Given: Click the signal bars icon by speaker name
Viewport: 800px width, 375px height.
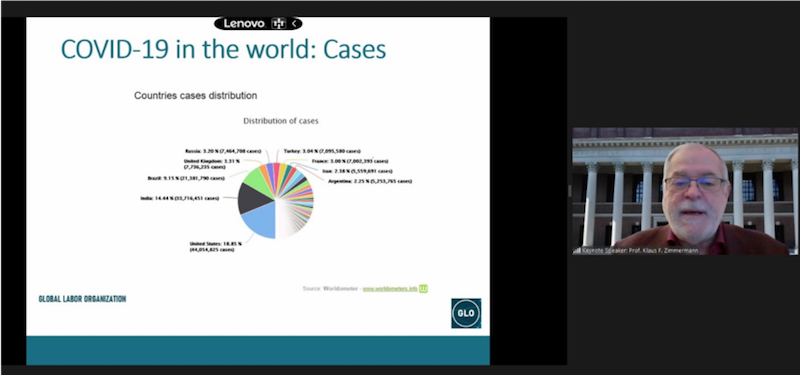Looking at the screenshot, I should click(577, 251).
